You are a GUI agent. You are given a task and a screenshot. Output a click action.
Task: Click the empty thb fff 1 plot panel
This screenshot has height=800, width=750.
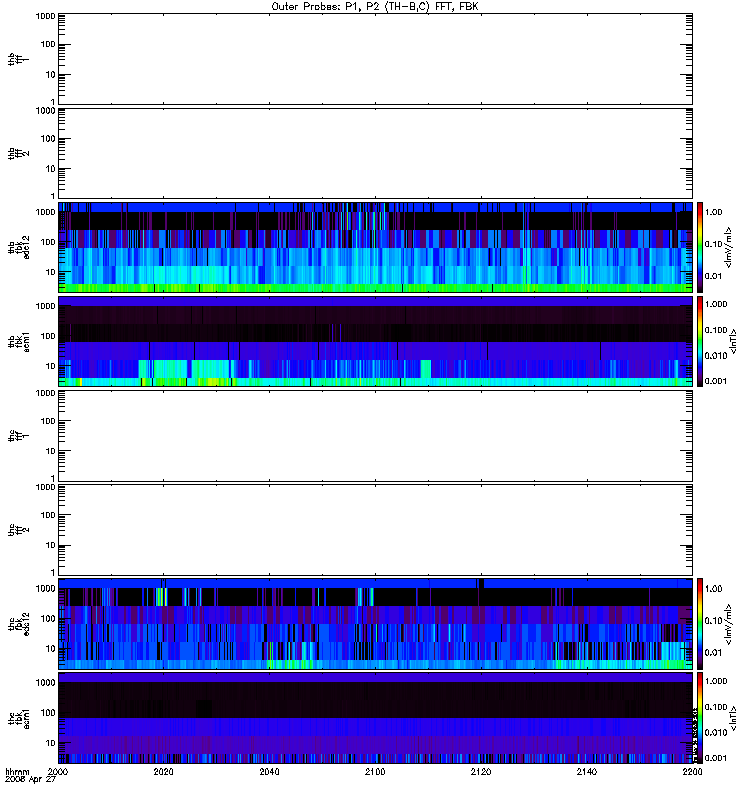[375, 59]
